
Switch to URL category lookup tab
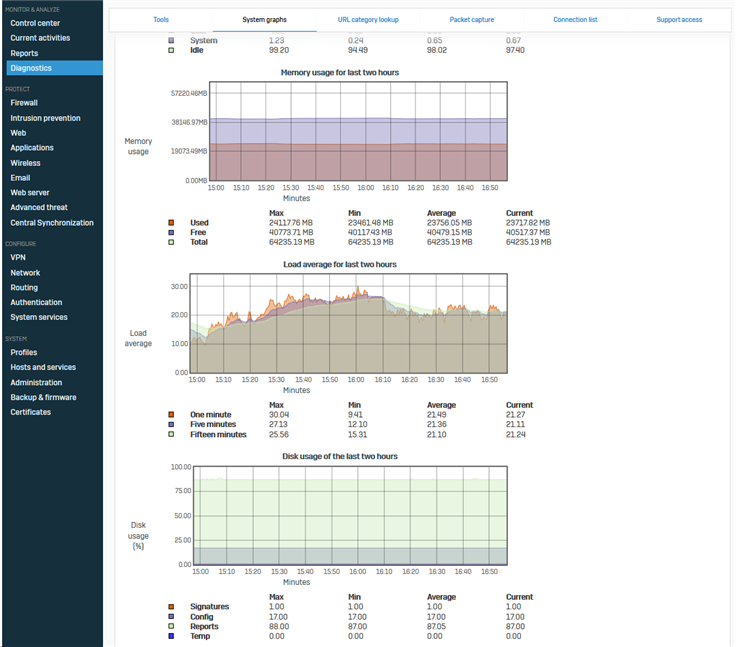[x=369, y=20]
